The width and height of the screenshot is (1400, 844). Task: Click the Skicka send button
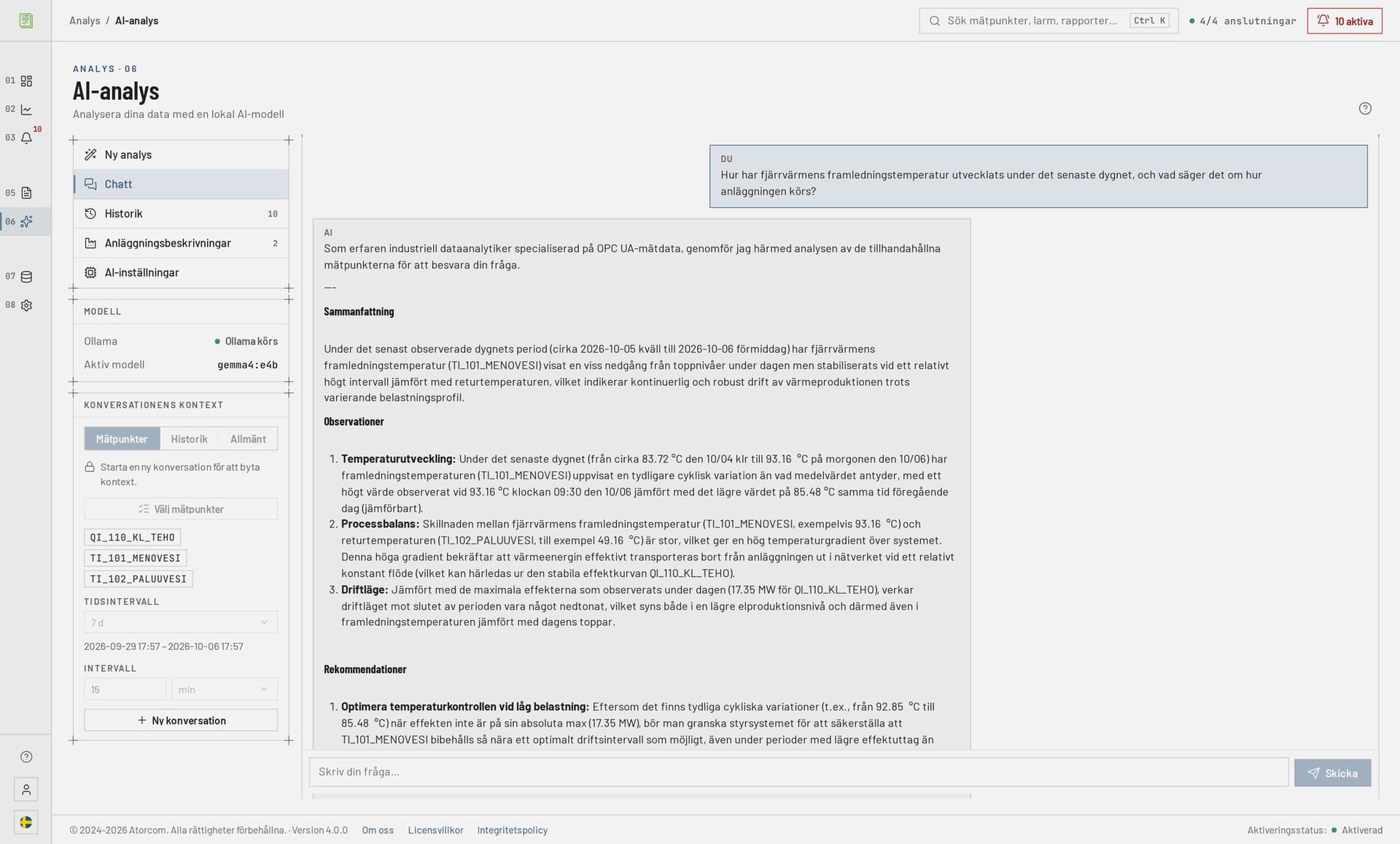1332,773
